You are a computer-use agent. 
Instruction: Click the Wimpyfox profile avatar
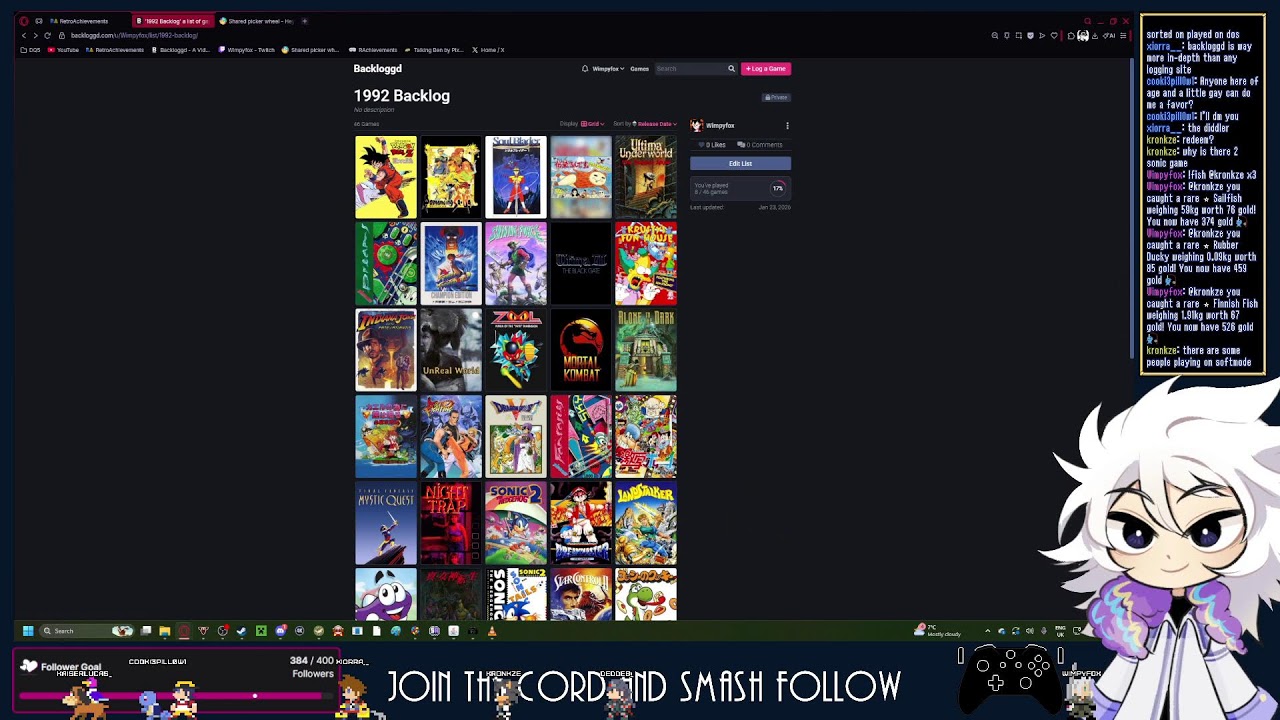click(697, 126)
